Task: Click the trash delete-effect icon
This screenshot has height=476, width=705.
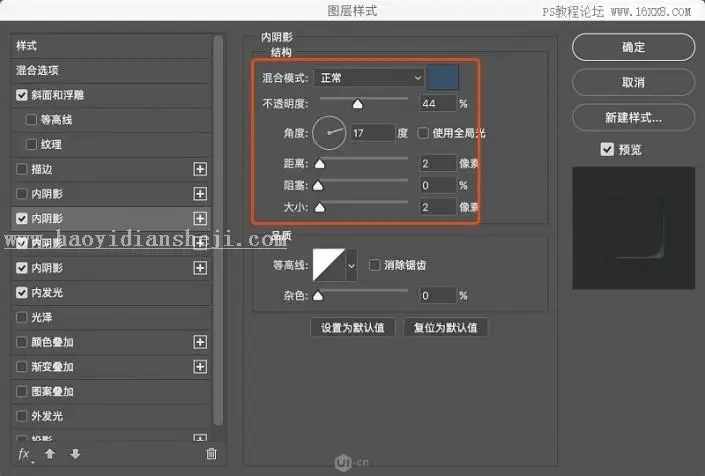Action: pyautogui.click(x=211, y=454)
